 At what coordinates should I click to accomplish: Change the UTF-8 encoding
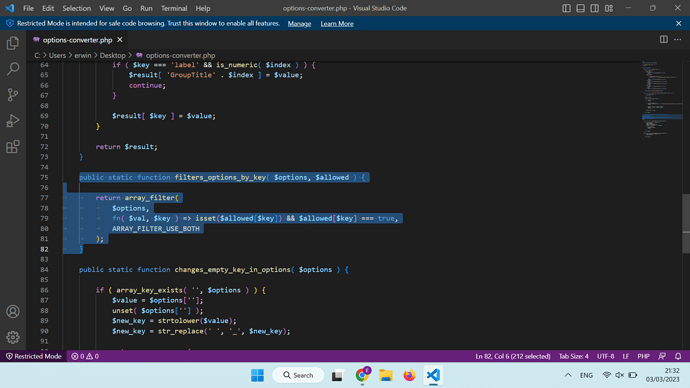[606, 356]
